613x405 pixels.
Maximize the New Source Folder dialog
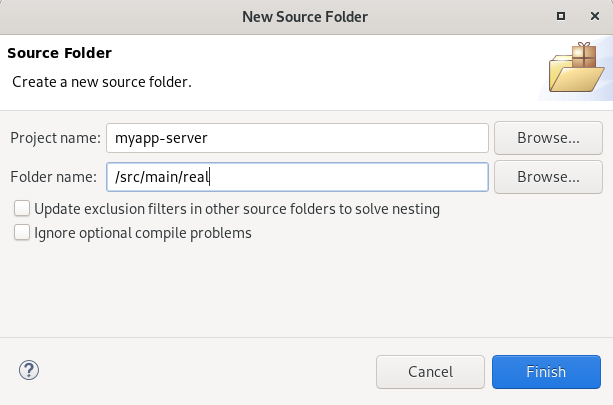click(561, 16)
